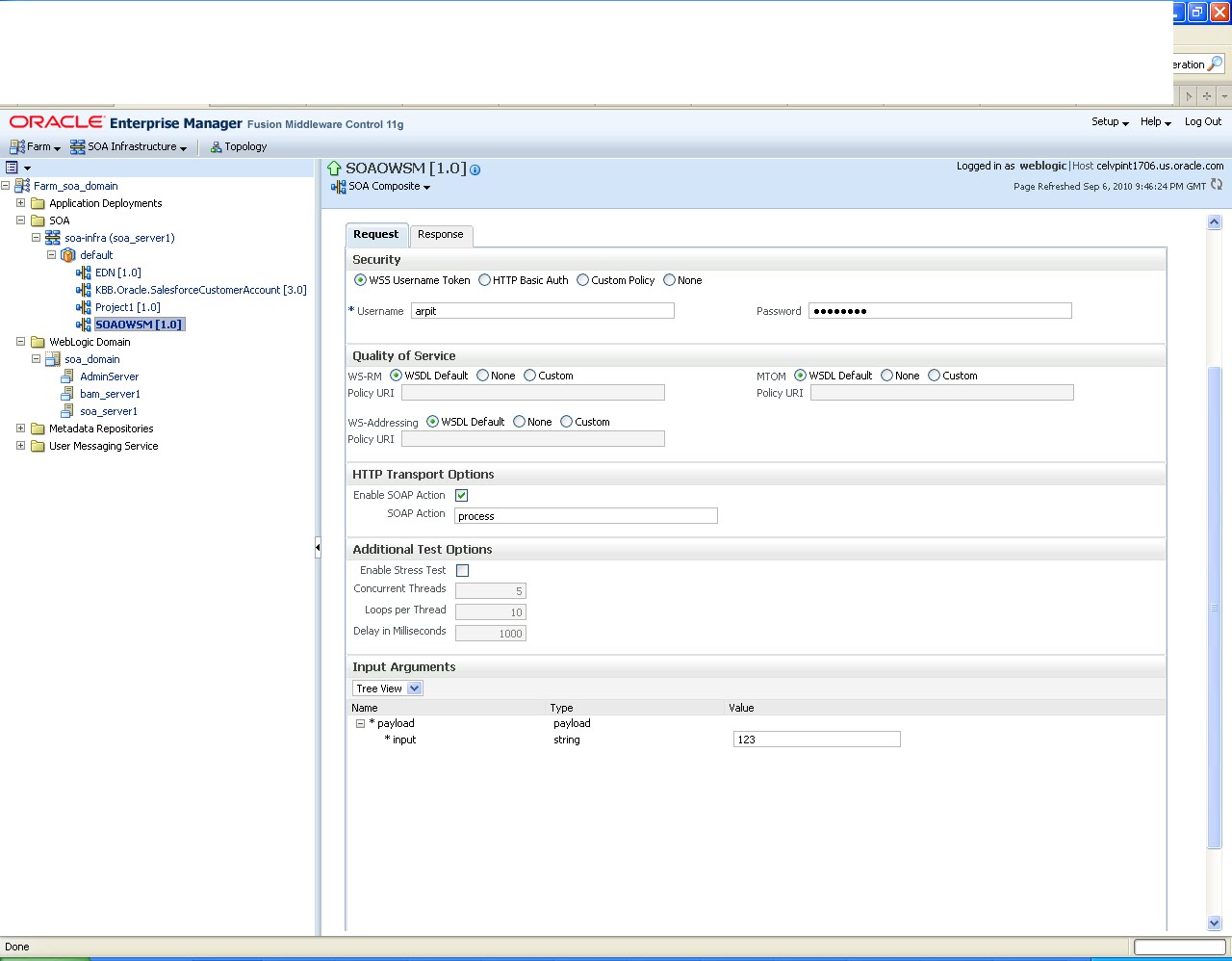Viewport: 1232px width, 961px height.
Task: Select the EDN [1.0] composite icon
Action: pyautogui.click(x=84, y=273)
